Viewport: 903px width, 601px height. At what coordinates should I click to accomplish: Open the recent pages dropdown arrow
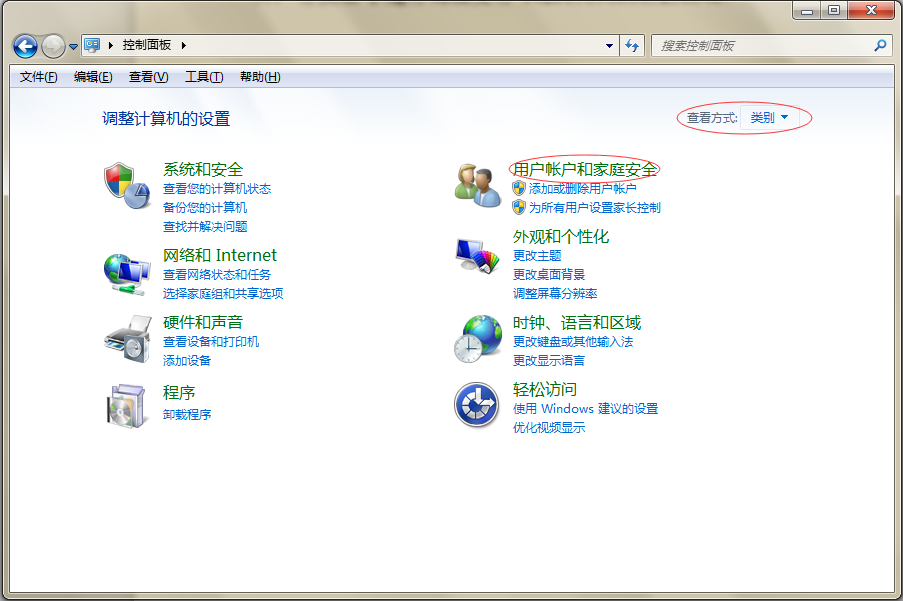click(73, 47)
